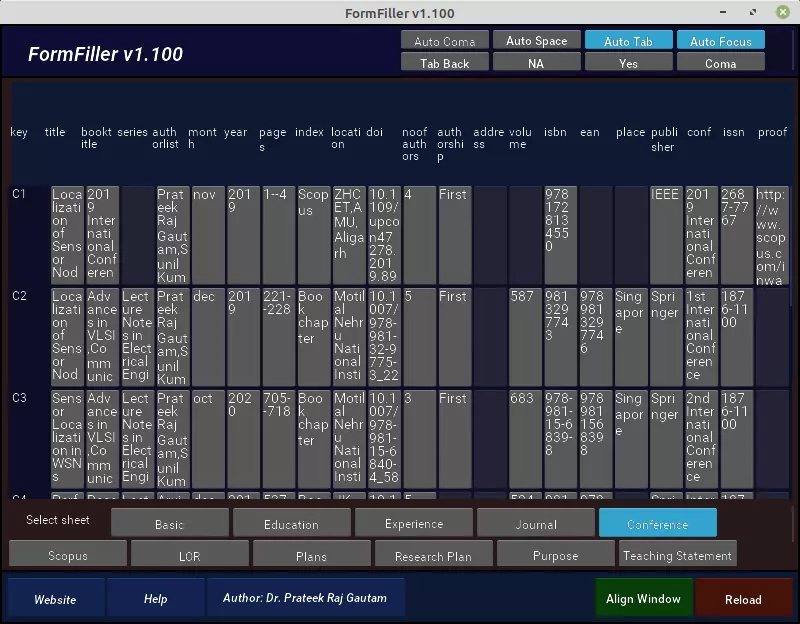Click the Tab Back button

tap(444, 62)
